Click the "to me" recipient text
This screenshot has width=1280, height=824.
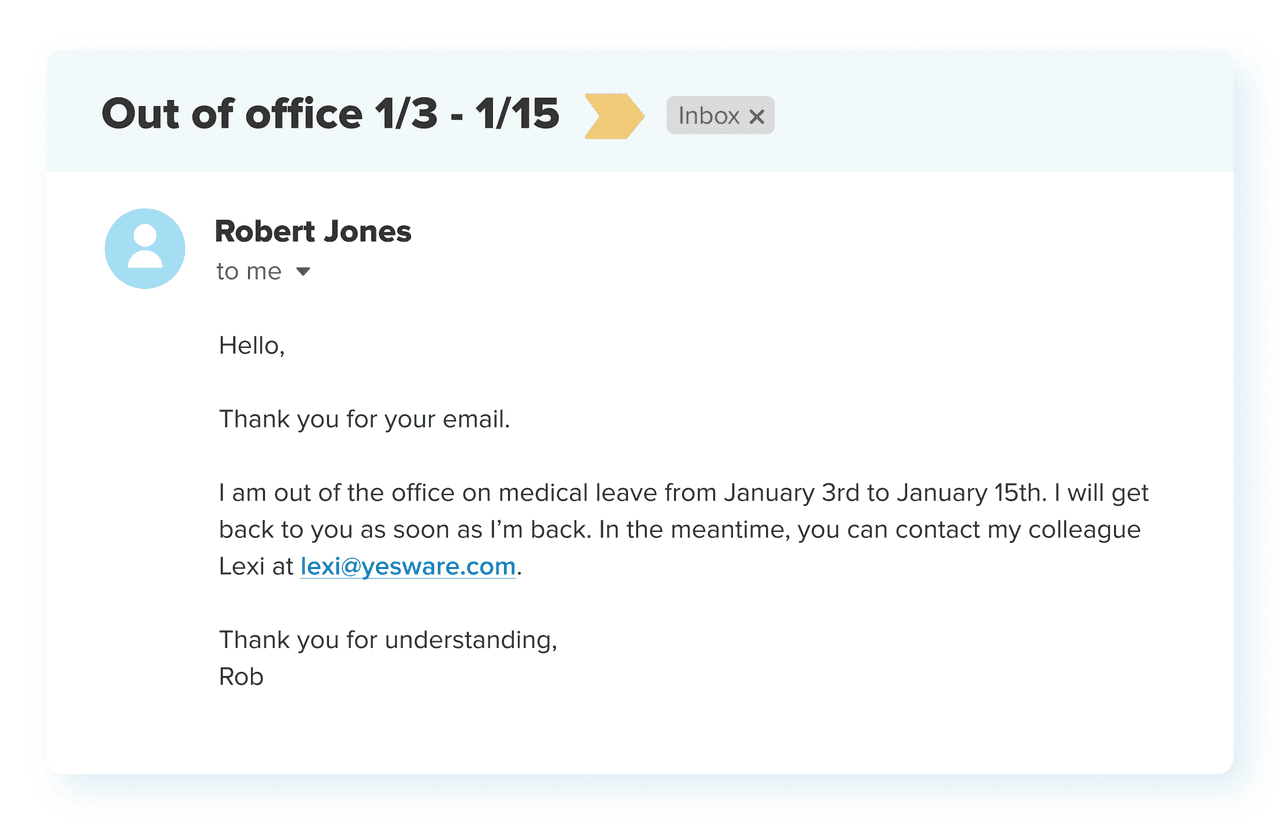click(249, 272)
